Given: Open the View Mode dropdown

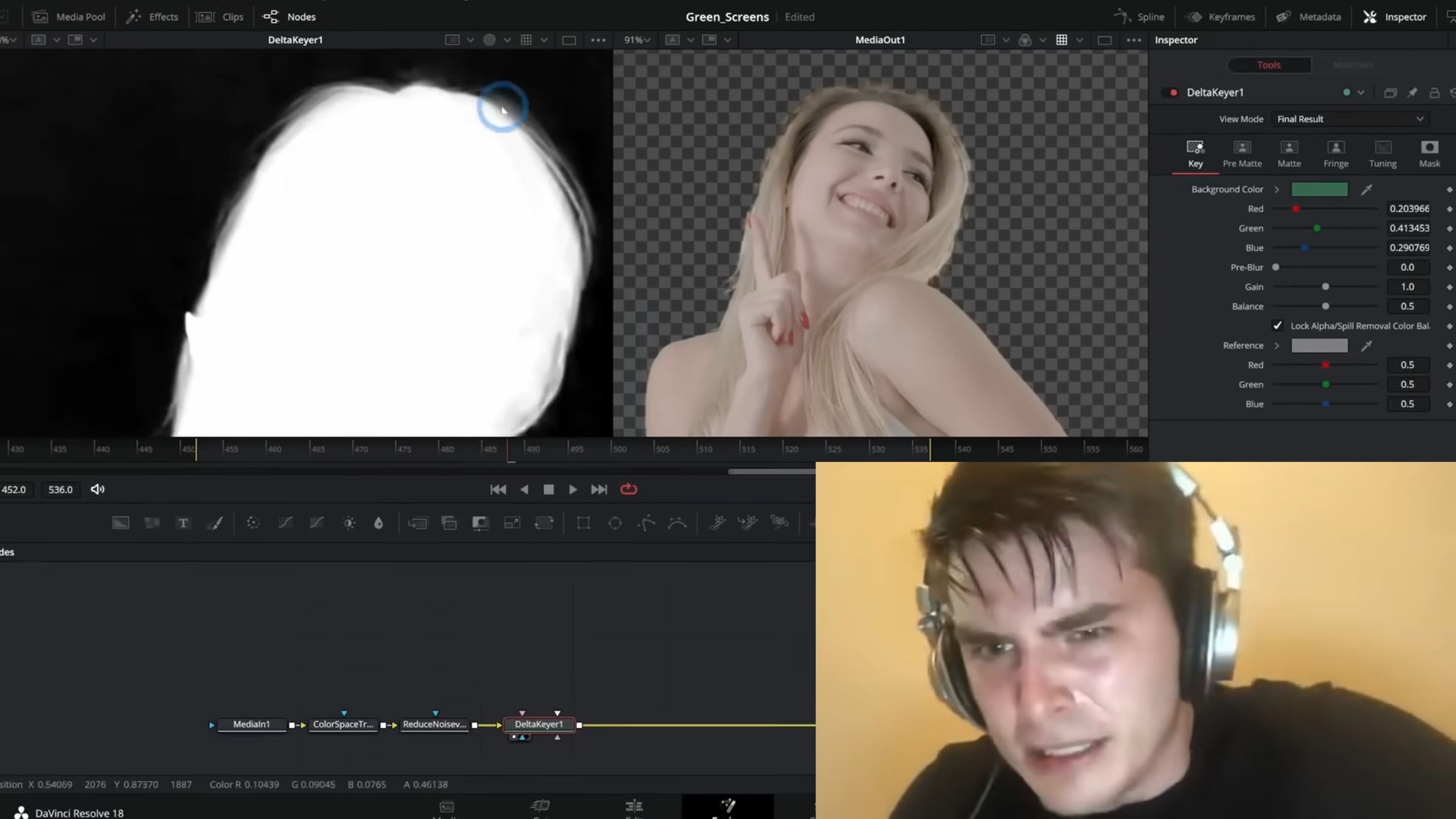Looking at the screenshot, I should pos(1350,119).
